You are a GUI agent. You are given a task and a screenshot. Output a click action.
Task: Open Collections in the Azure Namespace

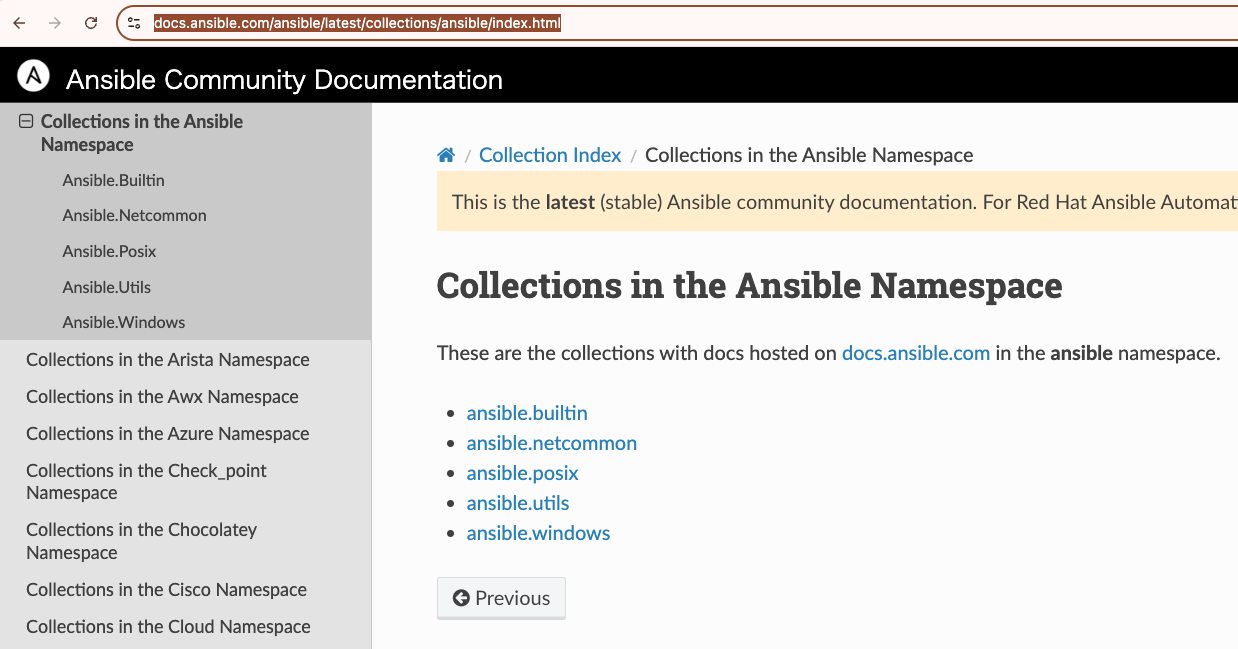point(166,433)
